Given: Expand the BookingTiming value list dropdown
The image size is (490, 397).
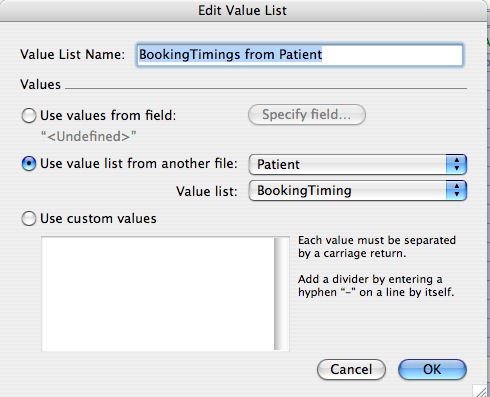Looking at the screenshot, I should (358, 191).
